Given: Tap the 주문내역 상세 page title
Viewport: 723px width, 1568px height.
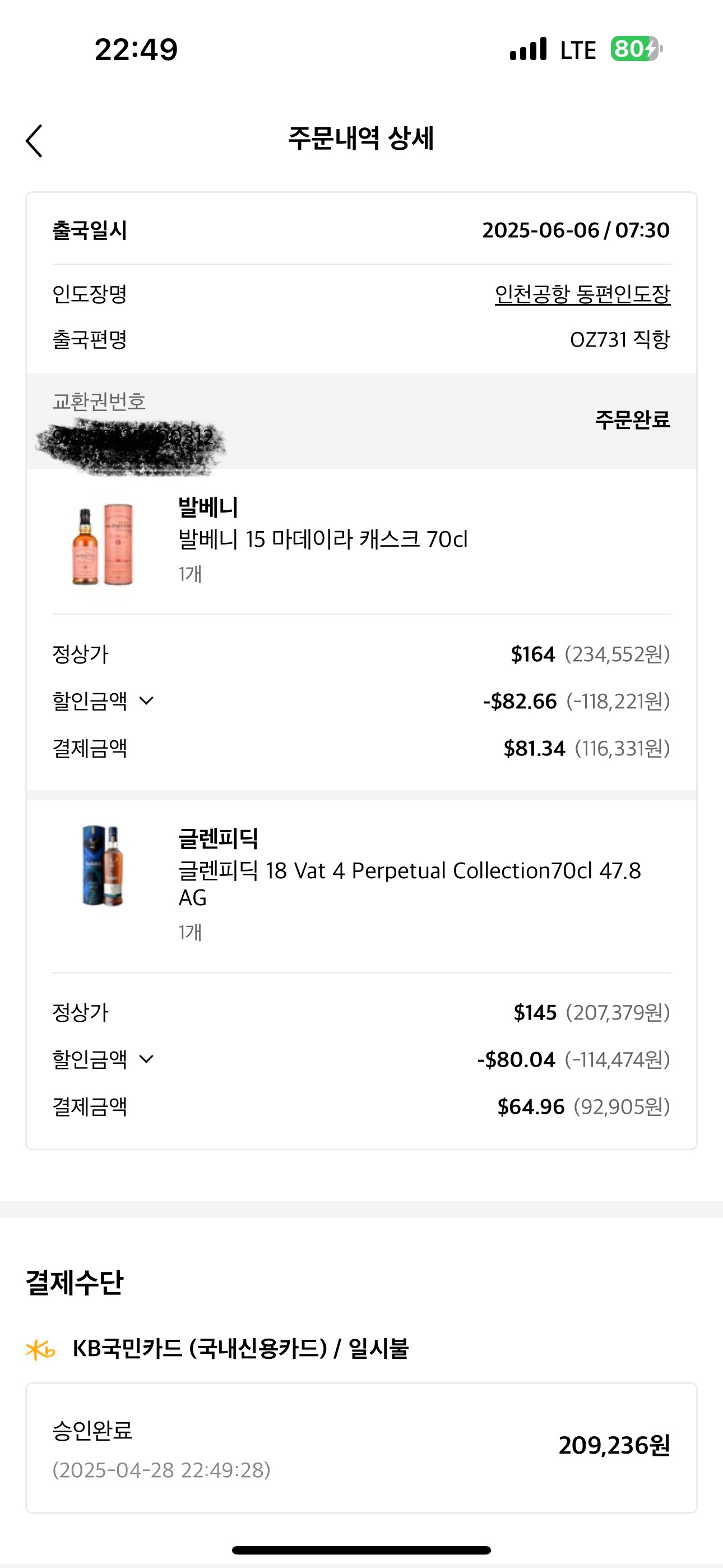Looking at the screenshot, I should tap(361, 138).
